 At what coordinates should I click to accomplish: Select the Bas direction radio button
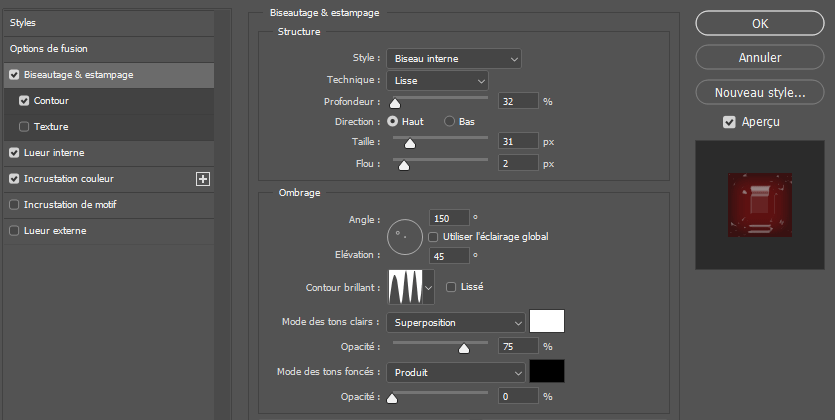449,121
